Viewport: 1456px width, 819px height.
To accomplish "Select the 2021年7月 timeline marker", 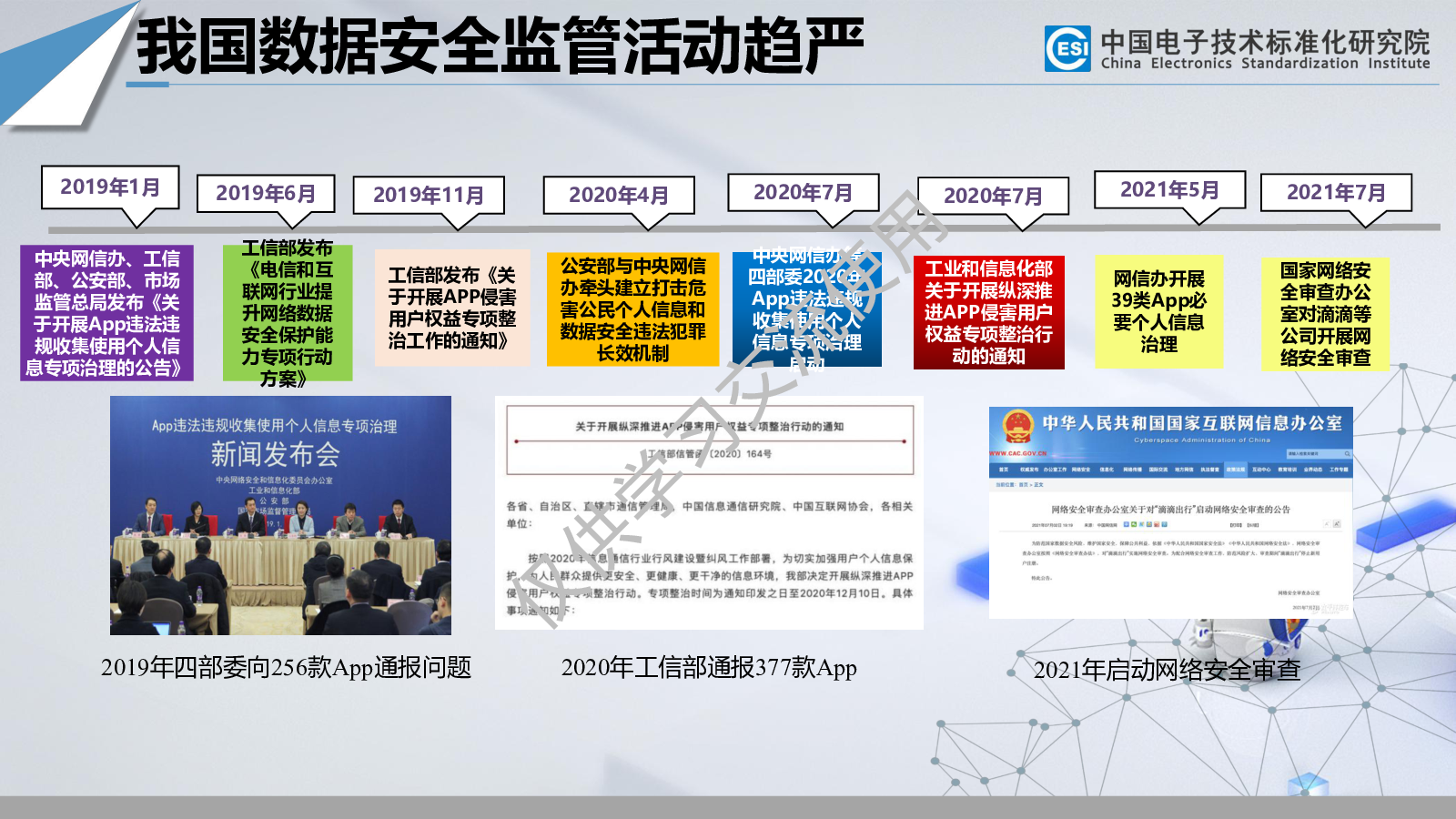I will coord(1336,192).
